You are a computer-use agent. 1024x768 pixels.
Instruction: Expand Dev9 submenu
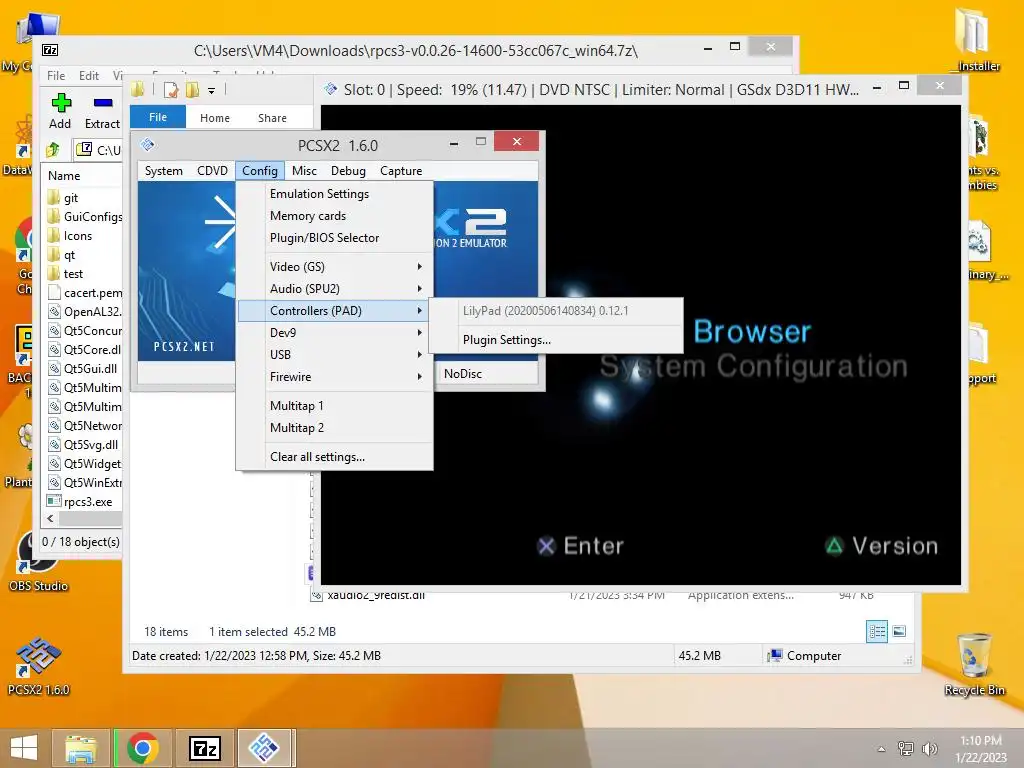(334, 332)
